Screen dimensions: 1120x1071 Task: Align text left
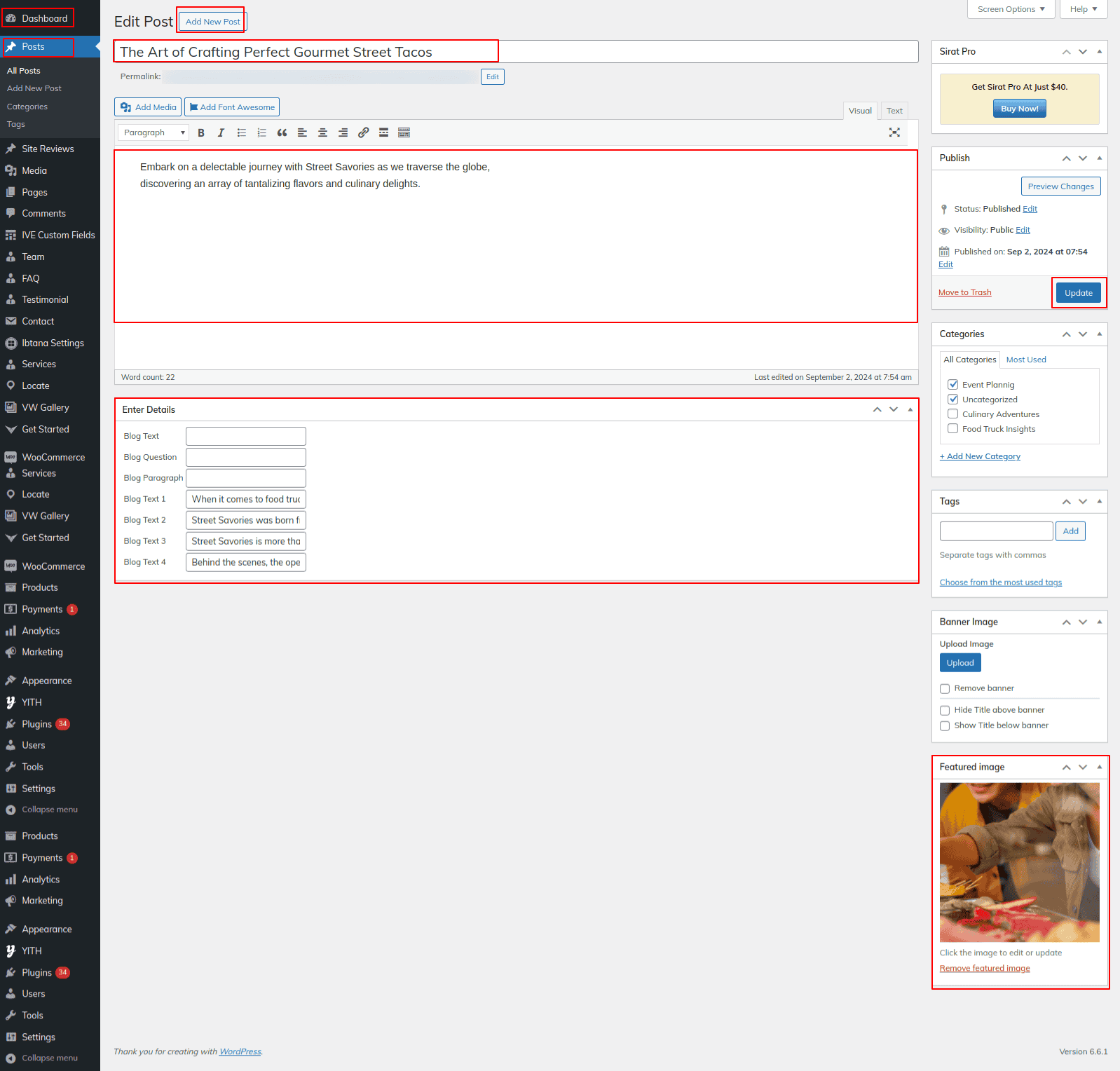tap(302, 132)
